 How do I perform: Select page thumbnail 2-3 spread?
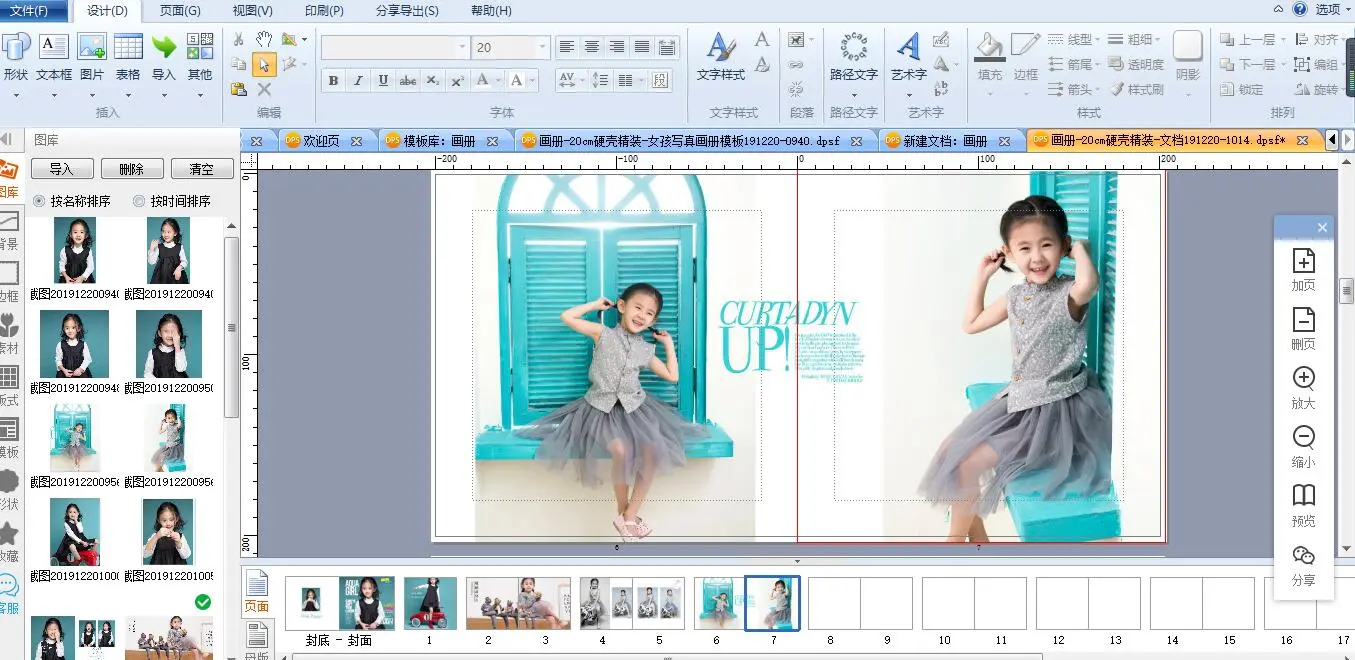point(518,603)
